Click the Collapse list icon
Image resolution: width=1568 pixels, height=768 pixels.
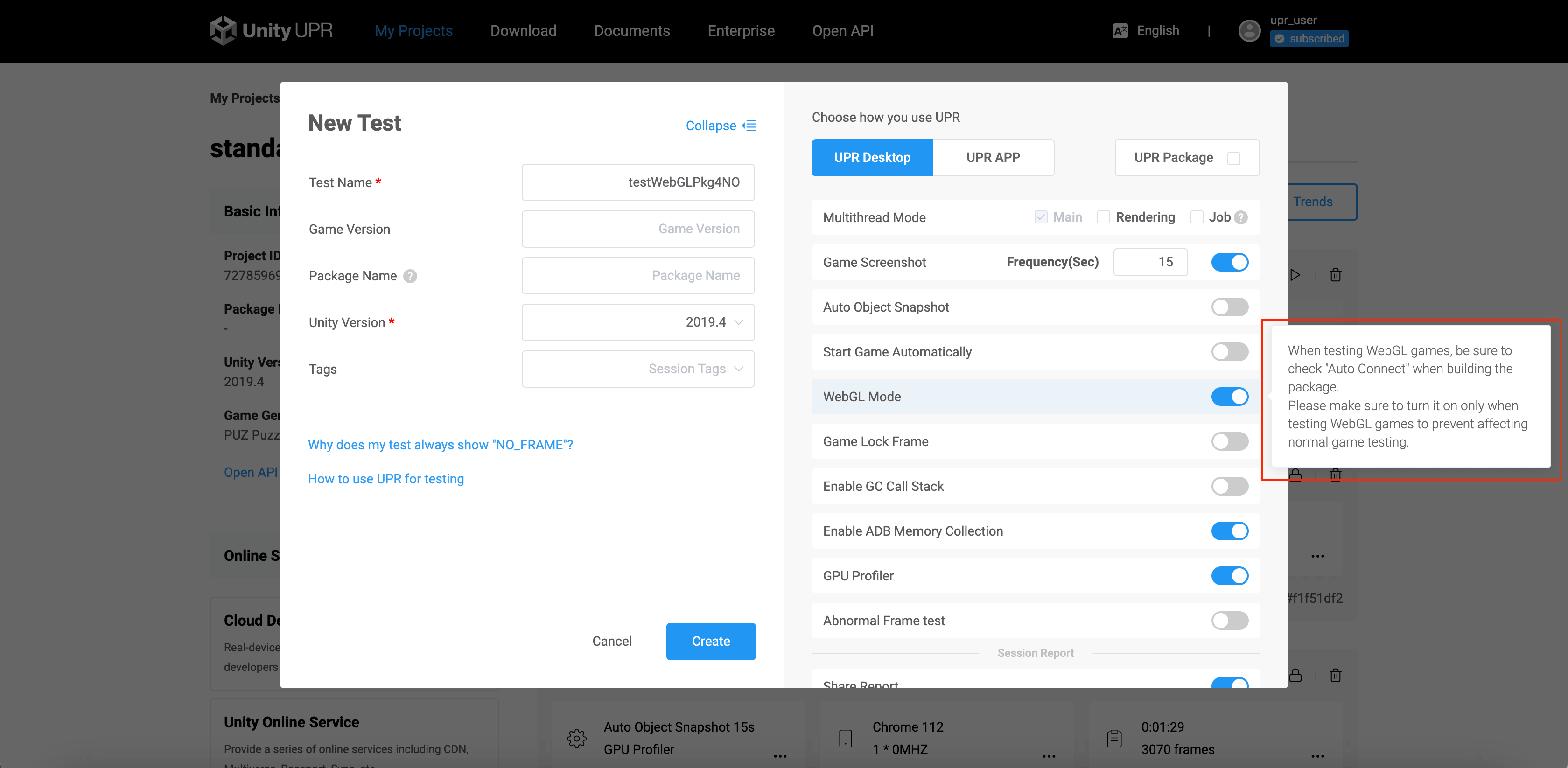pos(750,126)
